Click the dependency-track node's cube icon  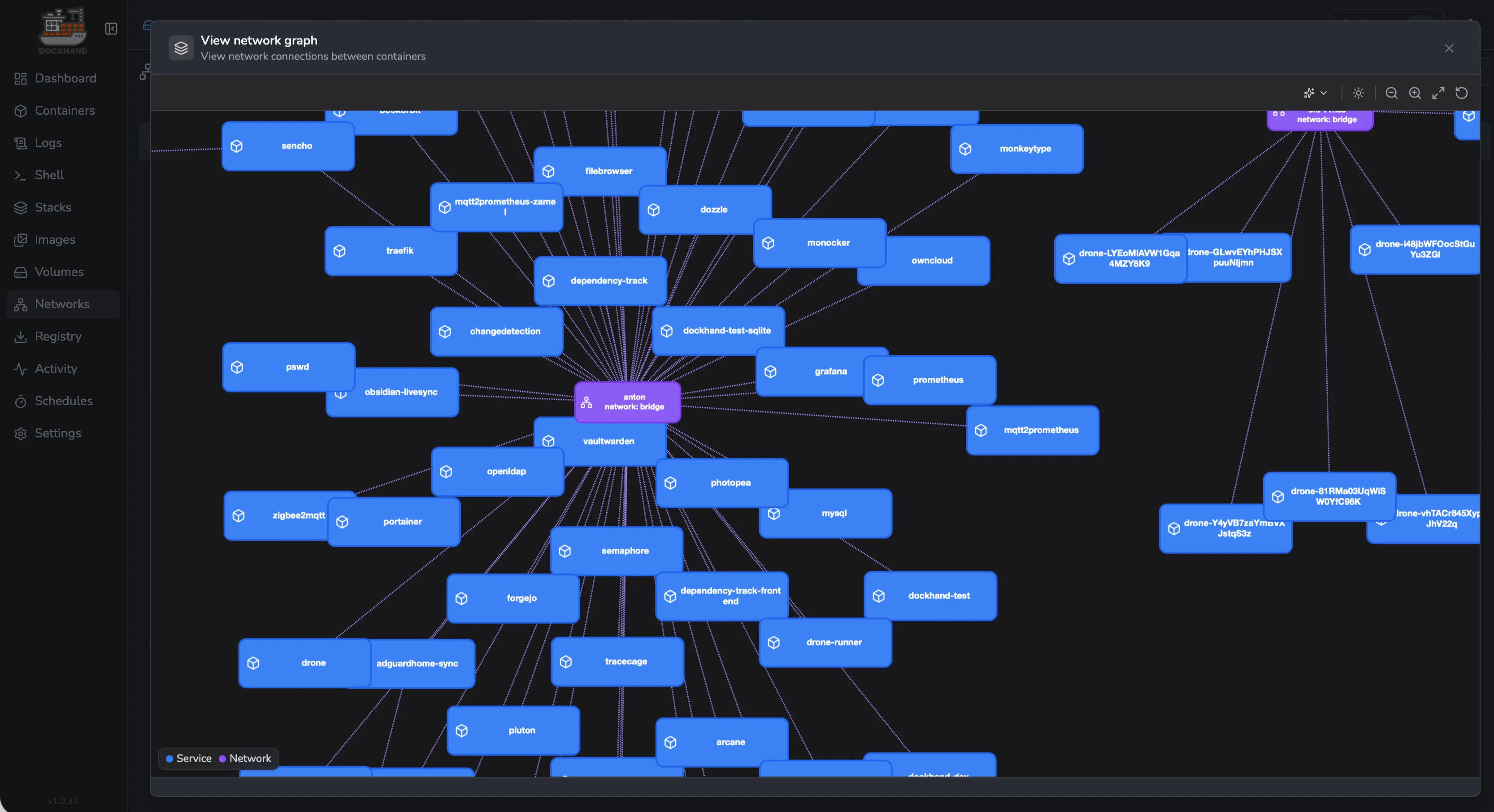549,281
